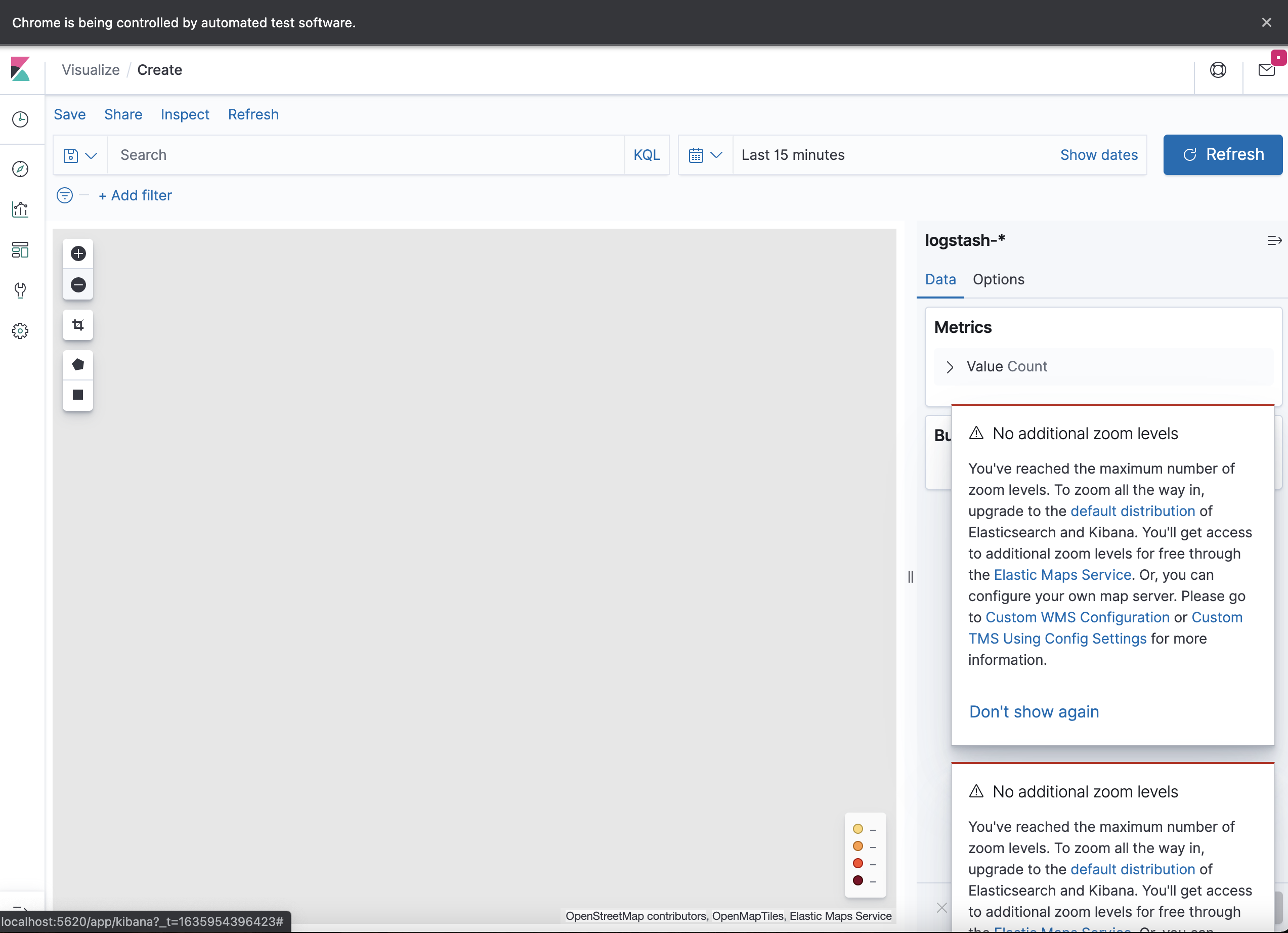The height and width of the screenshot is (933, 1288).
Task: Switch to the Options tab
Action: 998,279
